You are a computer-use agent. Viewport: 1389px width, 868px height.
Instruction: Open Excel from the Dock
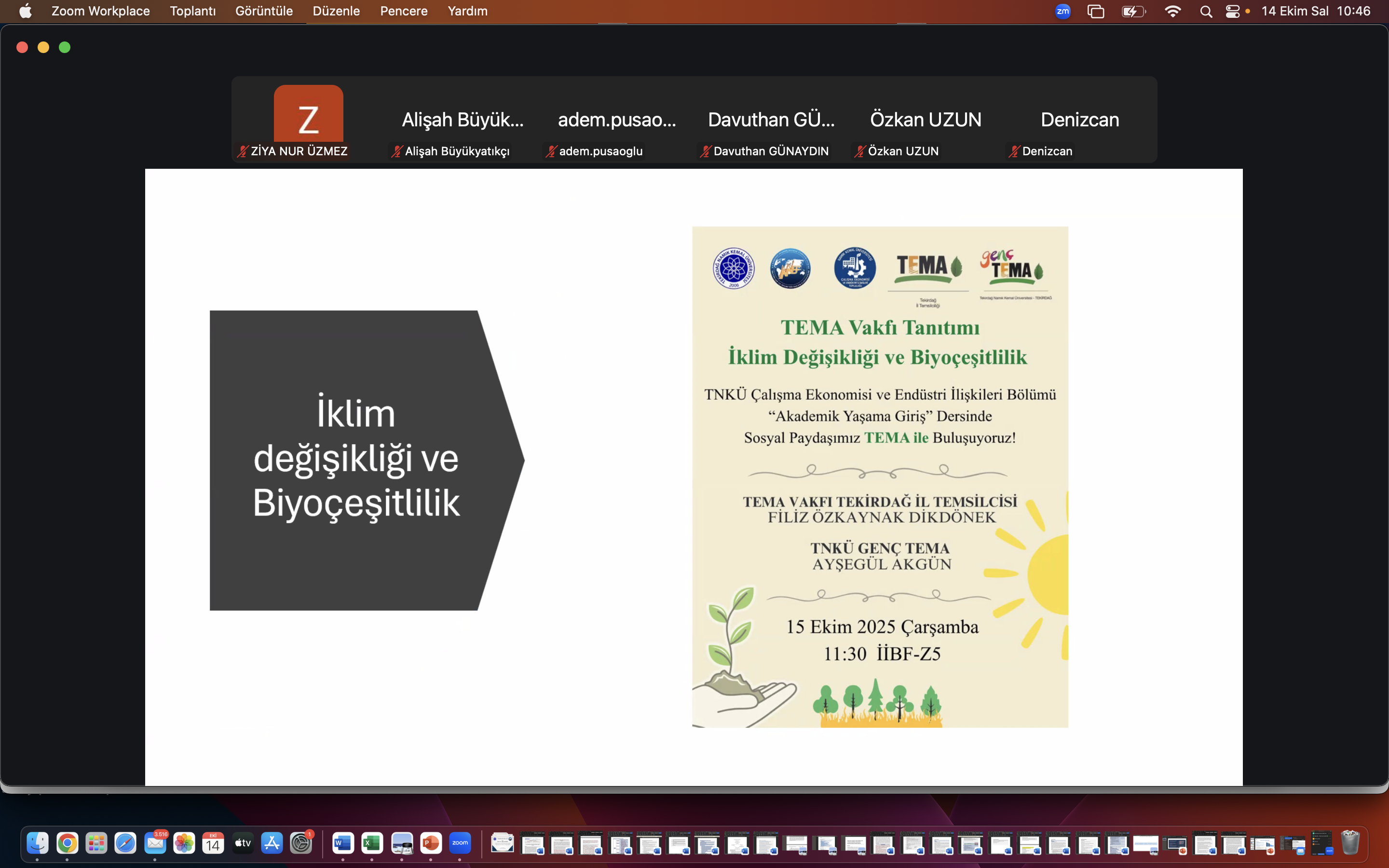[x=372, y=843]
